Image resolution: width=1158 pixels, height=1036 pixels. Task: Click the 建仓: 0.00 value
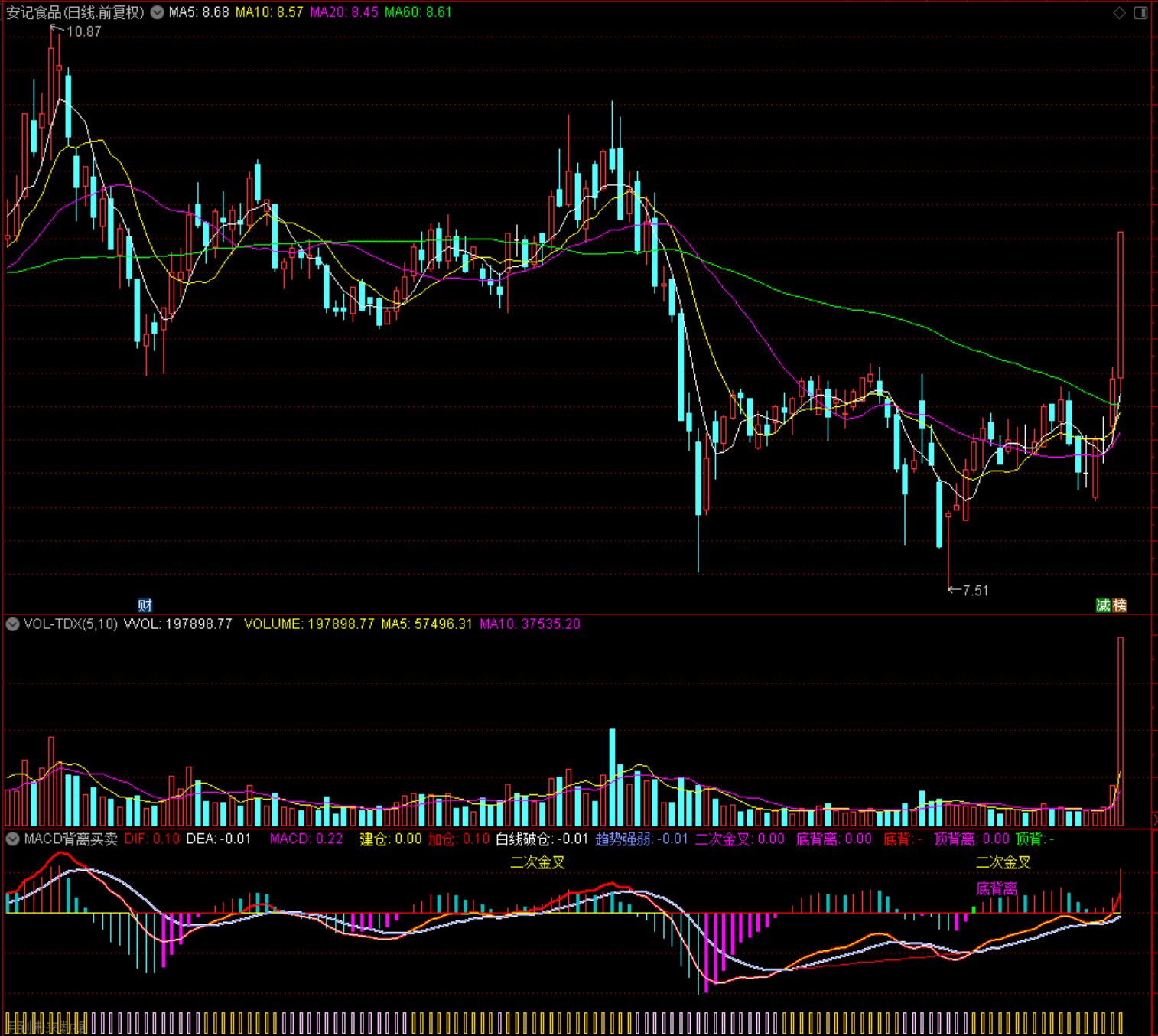pos(391,839)
